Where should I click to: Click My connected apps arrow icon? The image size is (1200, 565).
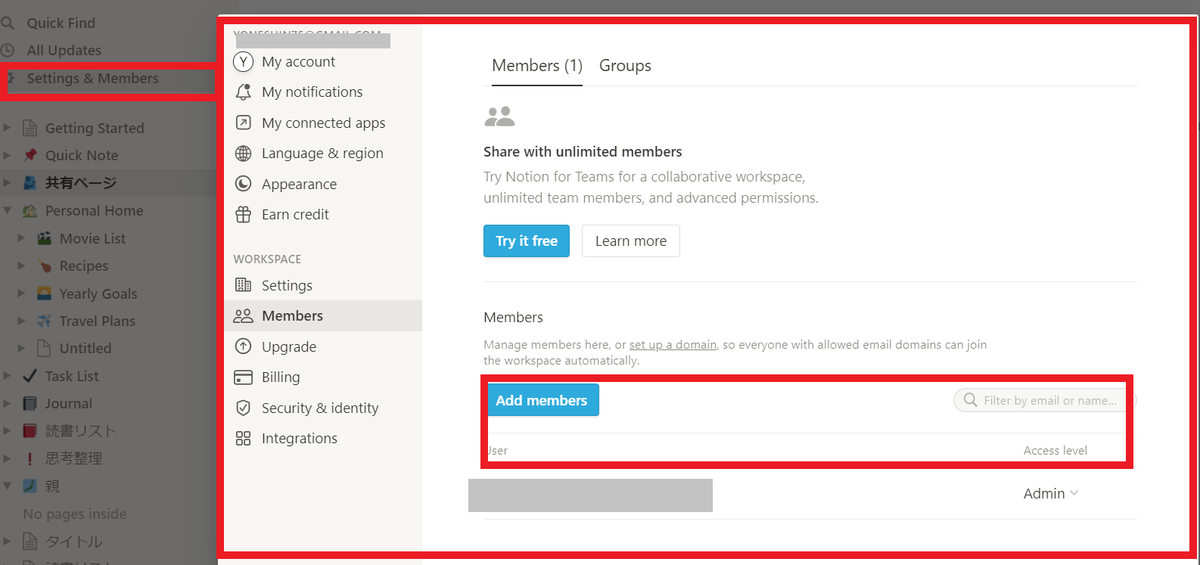[x=243, y=123]
